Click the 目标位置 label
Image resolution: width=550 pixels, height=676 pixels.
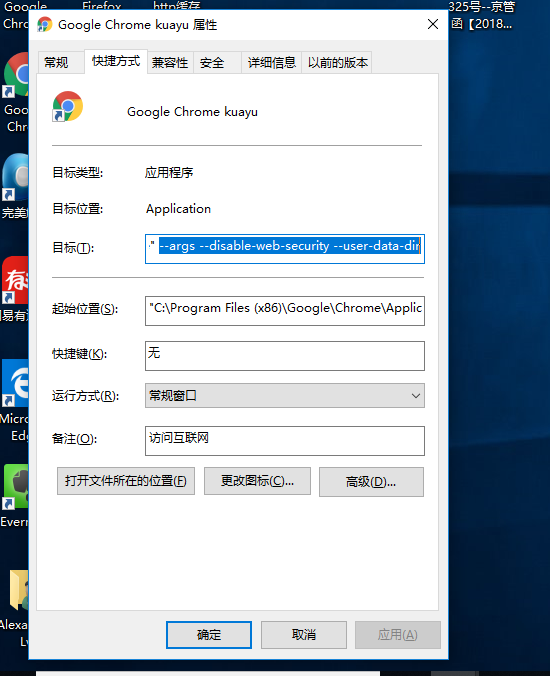[78, 209]
